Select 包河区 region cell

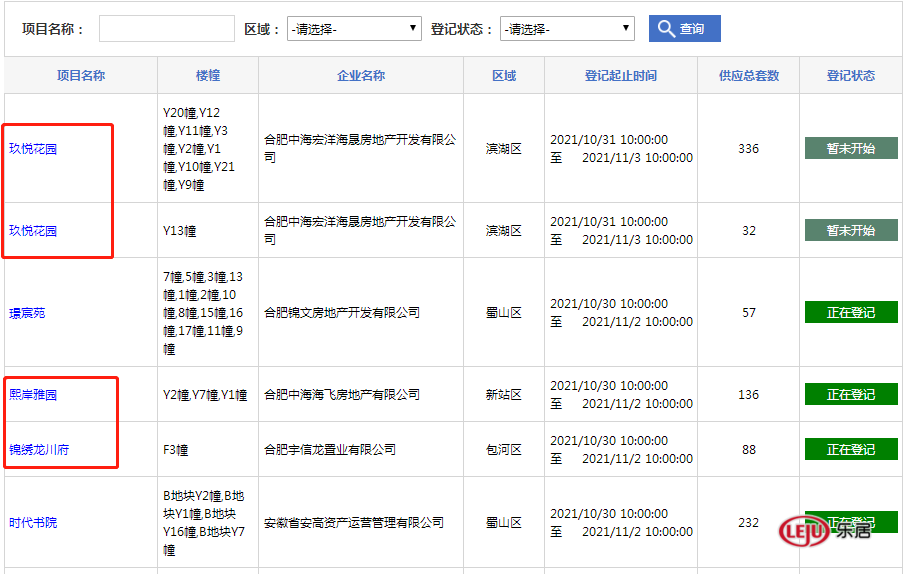coord(504,450)
